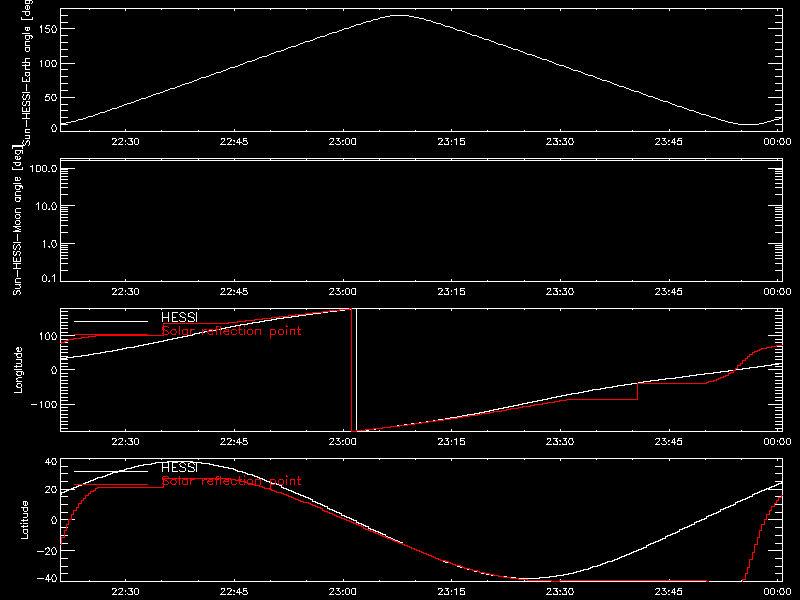The height and width of the screenshot is (600, 800).
Task: Click 23:30 label under Earth angle plot
Action: click(x=560, y=141)
